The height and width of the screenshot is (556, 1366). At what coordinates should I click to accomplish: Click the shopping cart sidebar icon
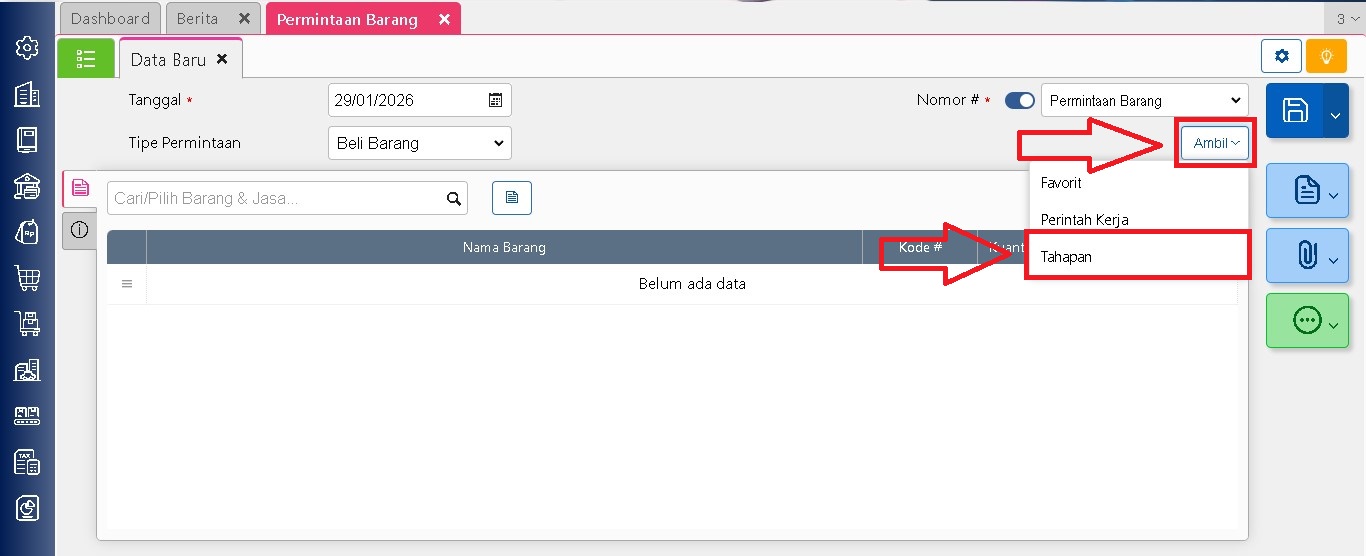(x=27, y=278)
